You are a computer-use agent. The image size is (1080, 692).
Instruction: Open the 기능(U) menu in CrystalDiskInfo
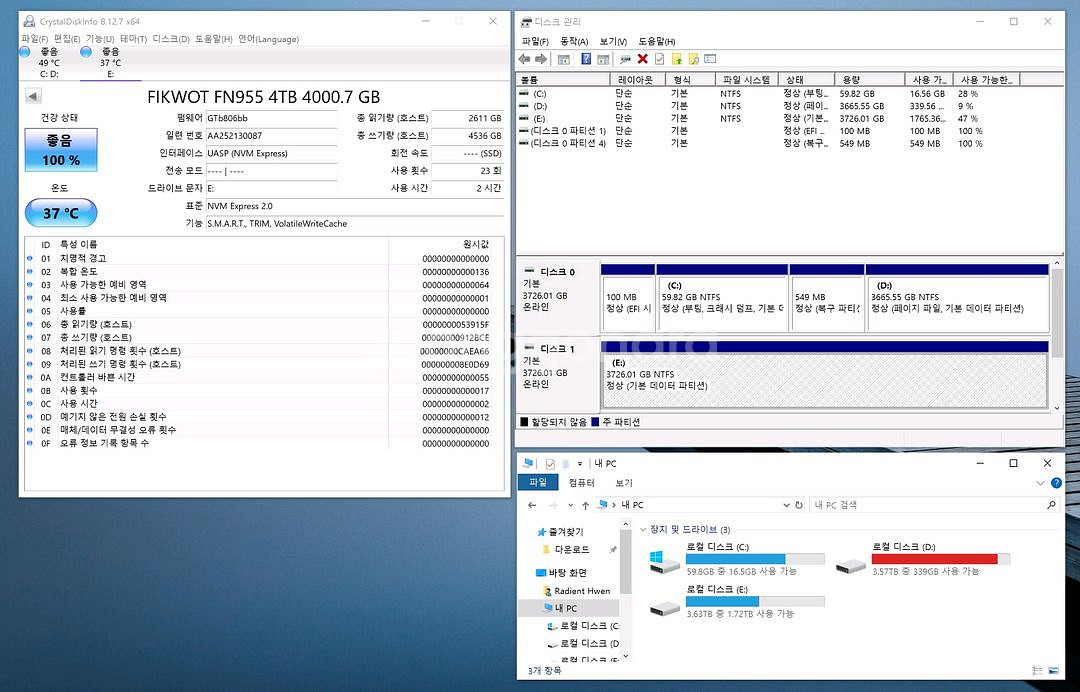pos(100,39)
